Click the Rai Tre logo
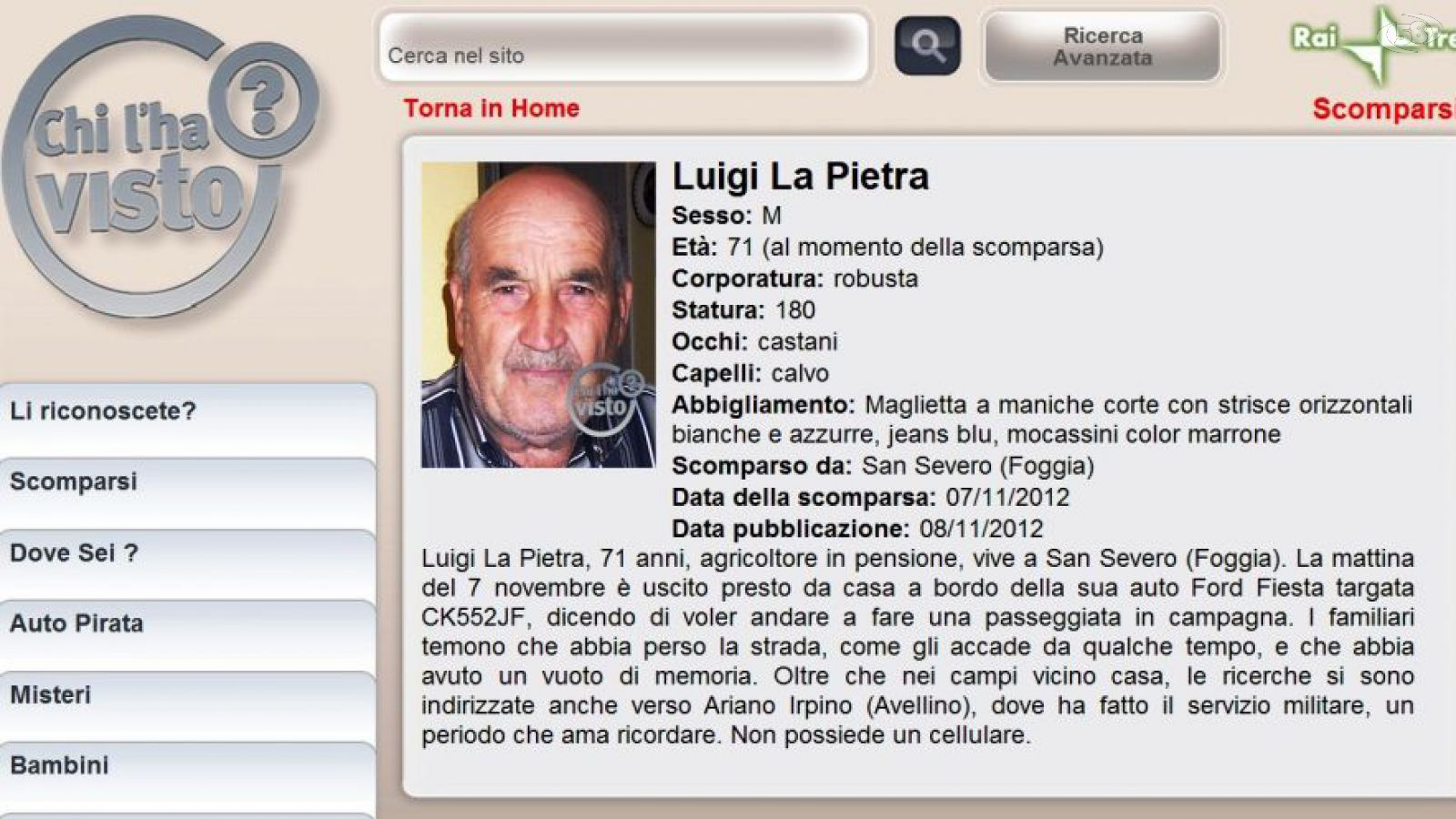This screenshot has width=1456, height=819. pos(1372,43)
